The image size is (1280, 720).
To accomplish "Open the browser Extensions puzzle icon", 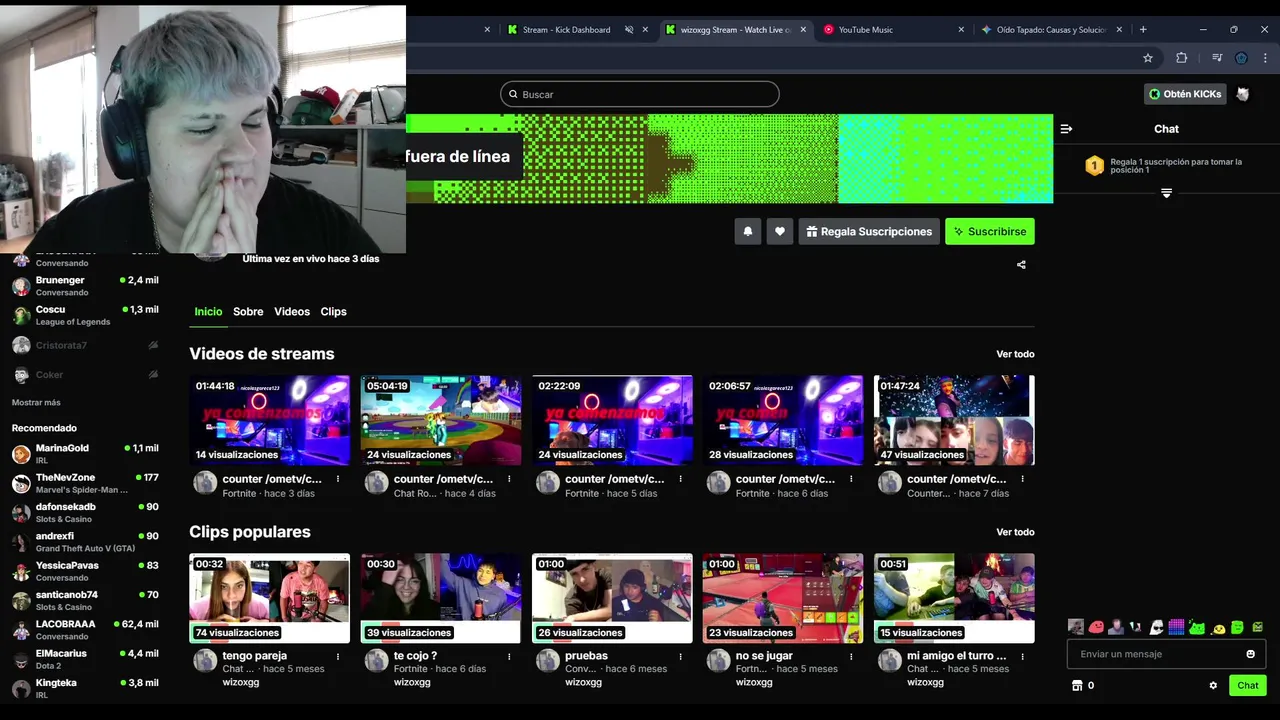I will pyautogui.click(x=1181, y=58).
